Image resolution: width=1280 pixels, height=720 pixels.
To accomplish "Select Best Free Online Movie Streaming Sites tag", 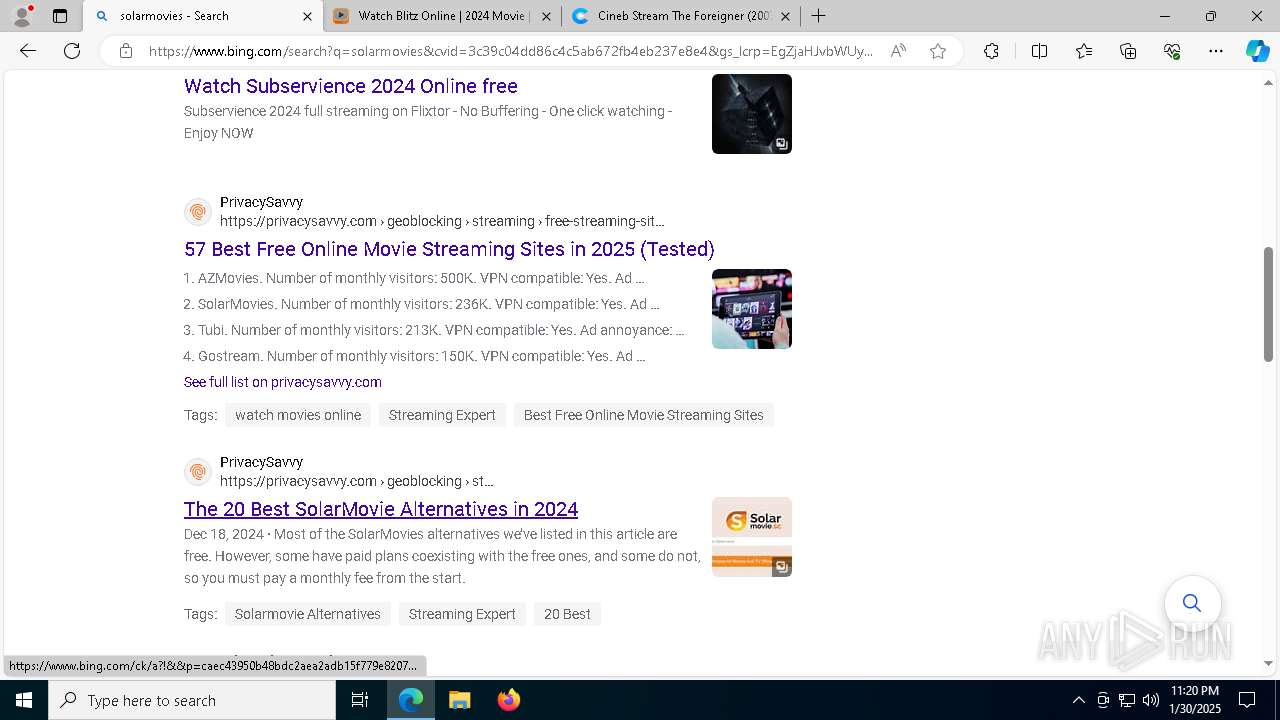I will click(x=643, y=415).
